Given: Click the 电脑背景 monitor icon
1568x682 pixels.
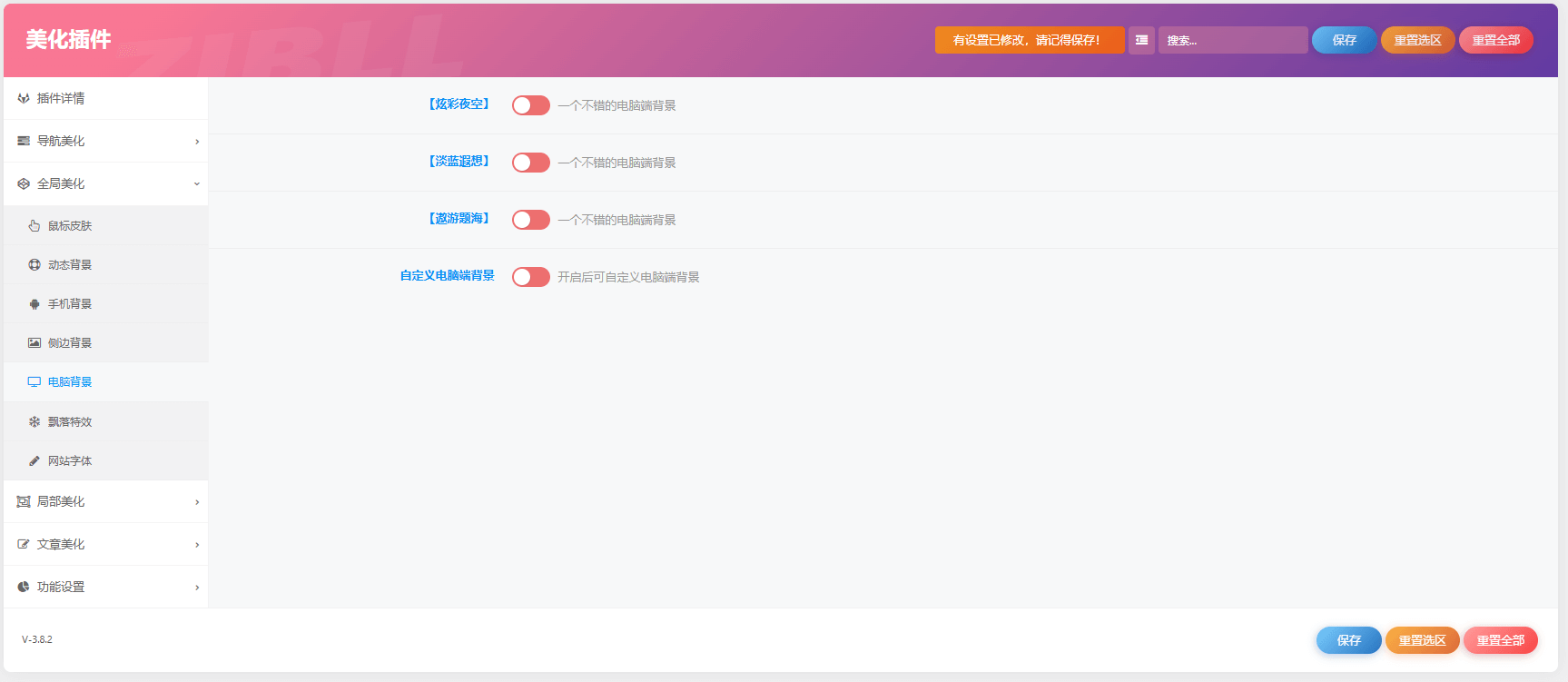Looking at the screenshot, I should coord(35,381).
